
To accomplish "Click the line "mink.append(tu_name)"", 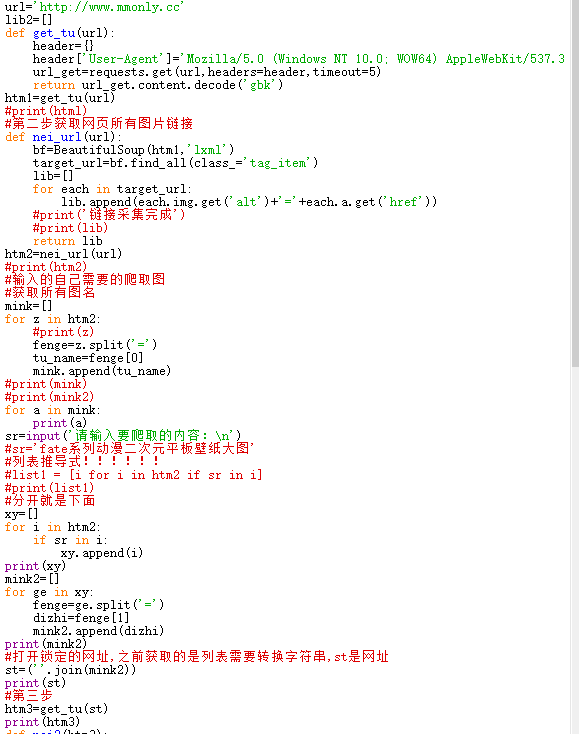I will tap(102, 371).
